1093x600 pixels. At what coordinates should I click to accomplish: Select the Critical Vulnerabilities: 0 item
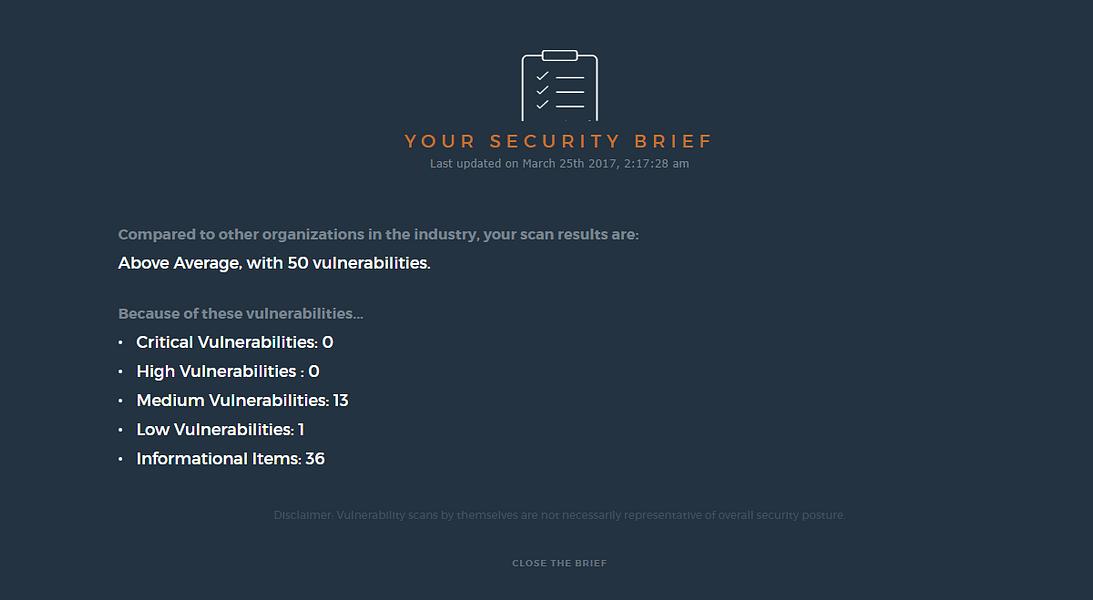pyautogui.click(x=235, y=342)
